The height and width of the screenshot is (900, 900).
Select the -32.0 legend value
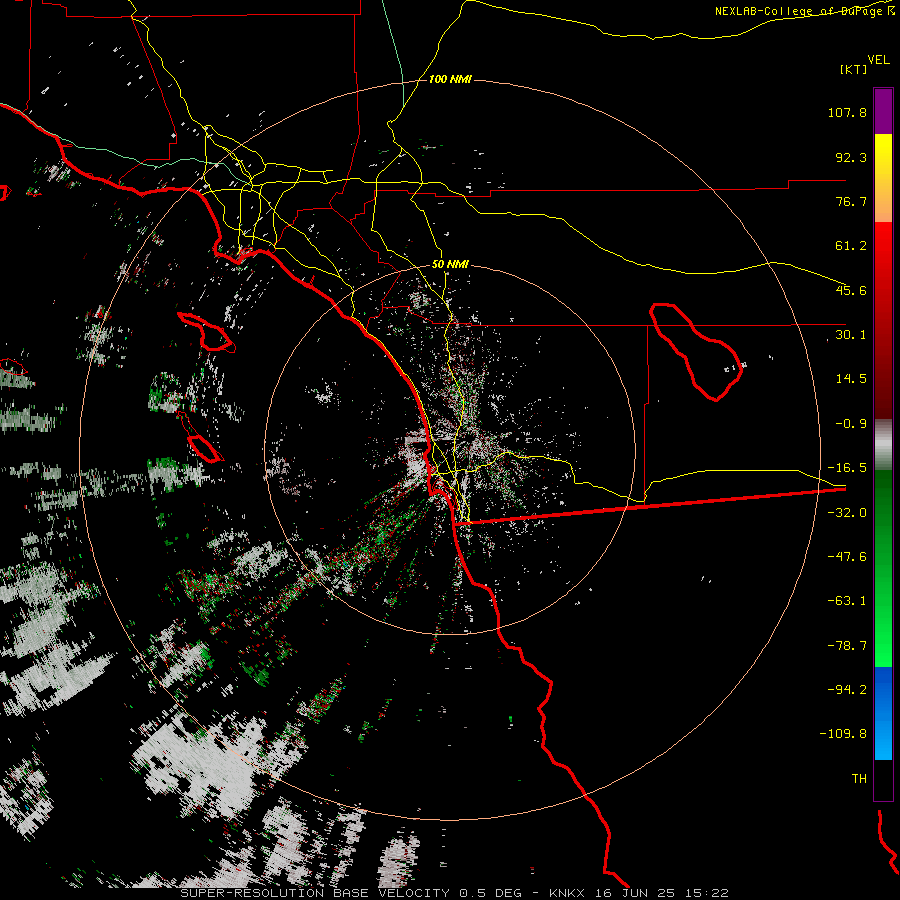click(x=847, y=513)
